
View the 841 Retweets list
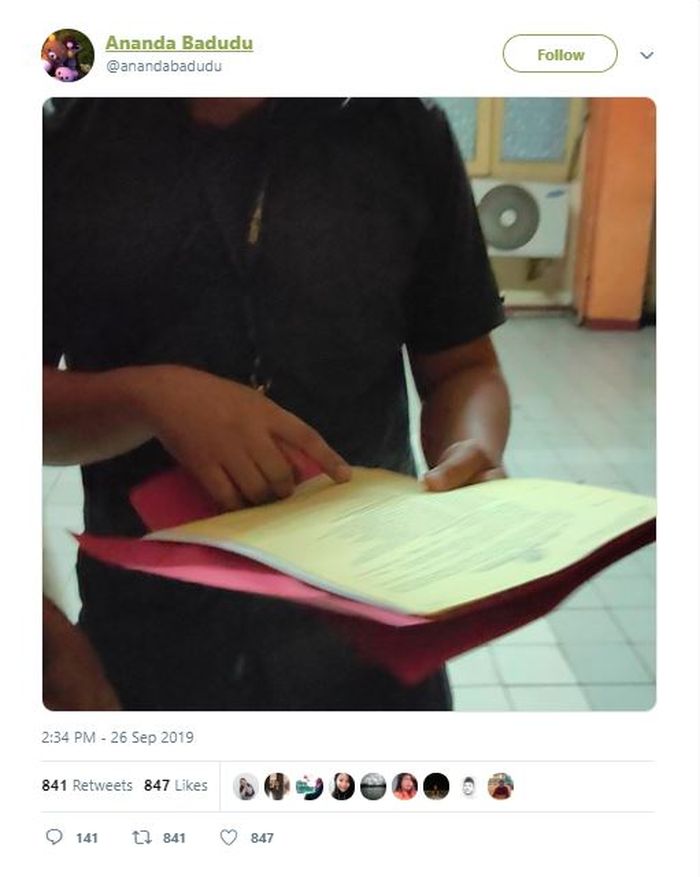point(87,785)
